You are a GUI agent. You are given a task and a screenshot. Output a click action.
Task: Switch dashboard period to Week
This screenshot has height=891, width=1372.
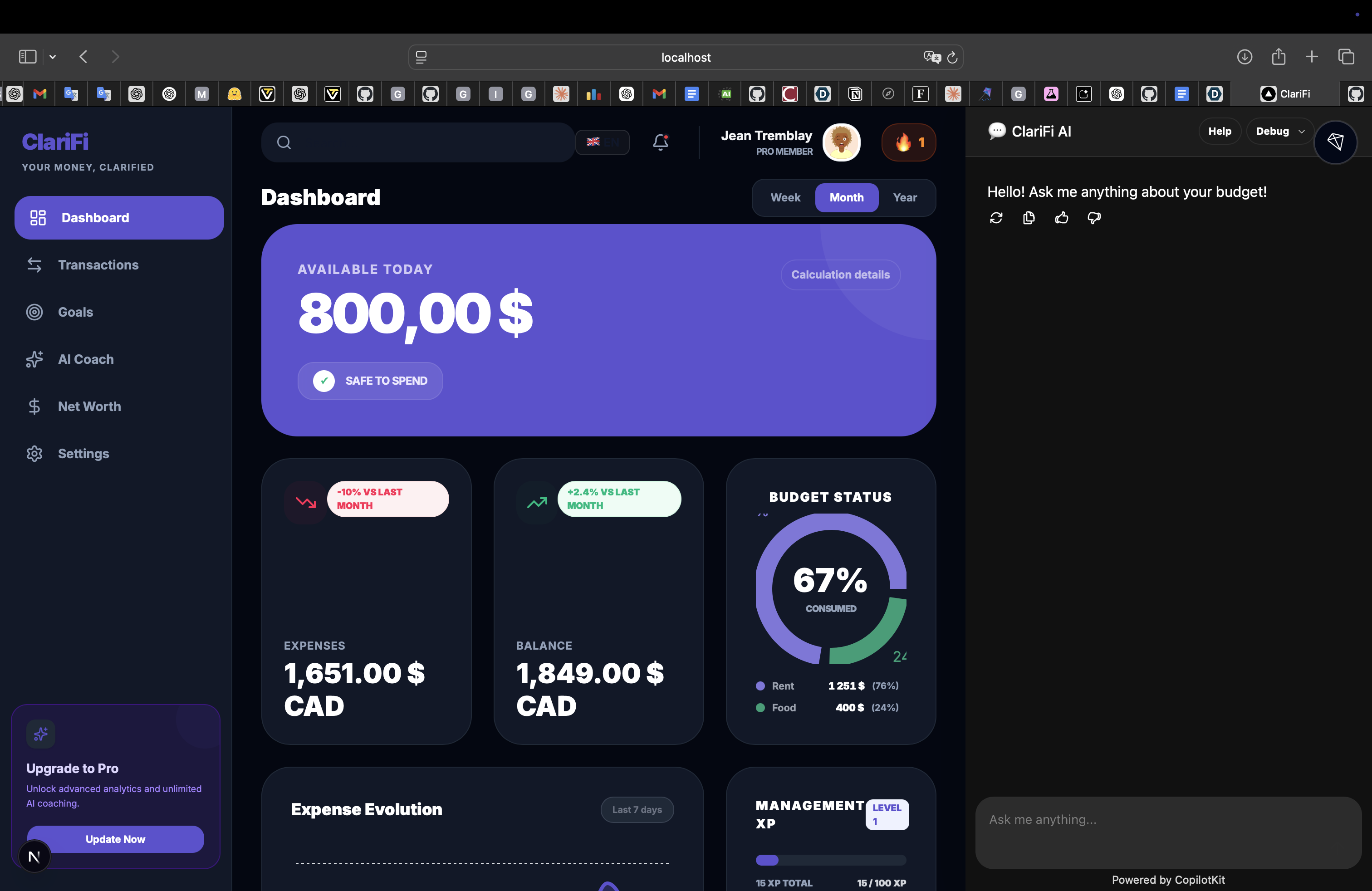(x=785, y=198)
